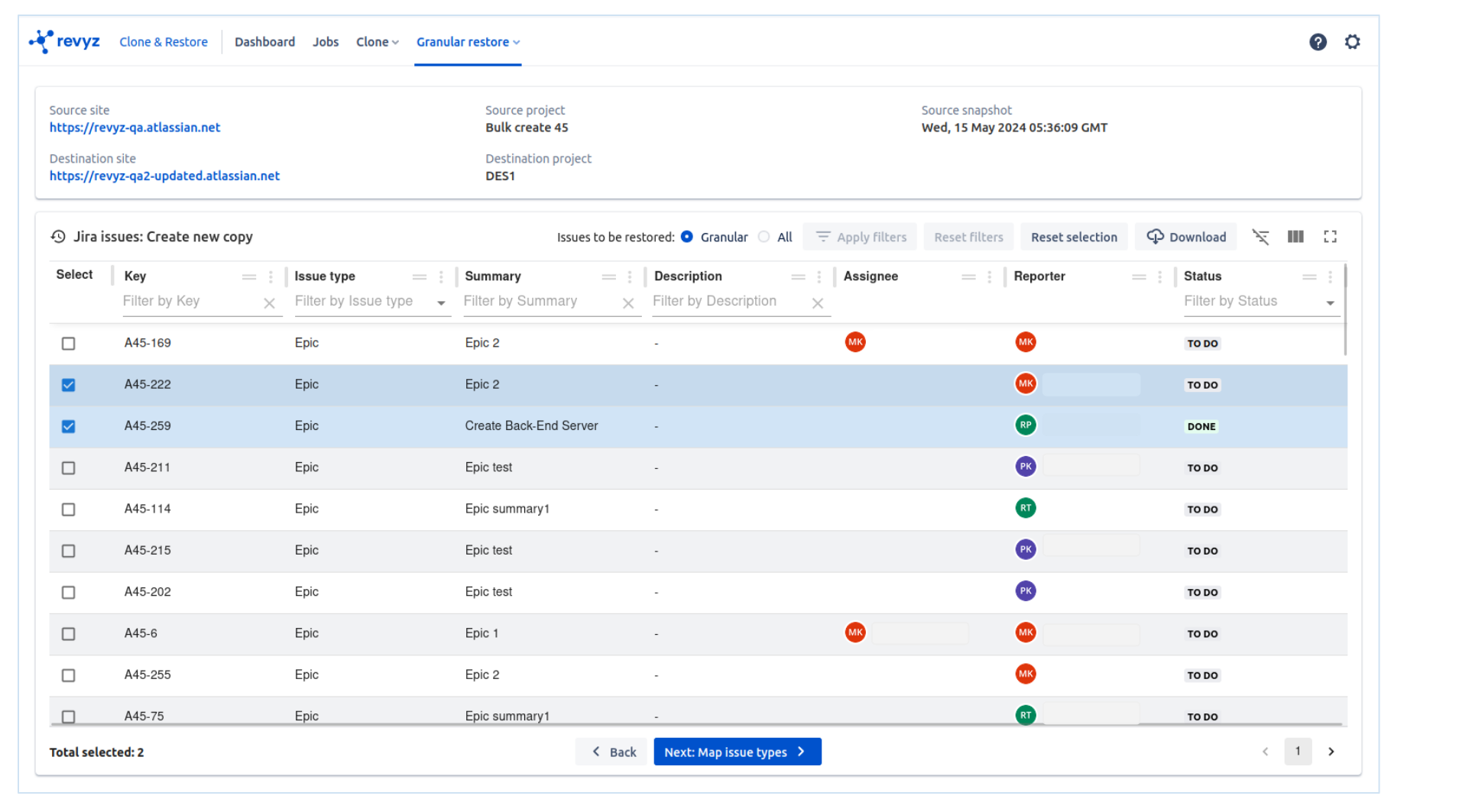Proceed with Next: Map issue types
Screen dimensions: 1459x812
click(738, 752)
